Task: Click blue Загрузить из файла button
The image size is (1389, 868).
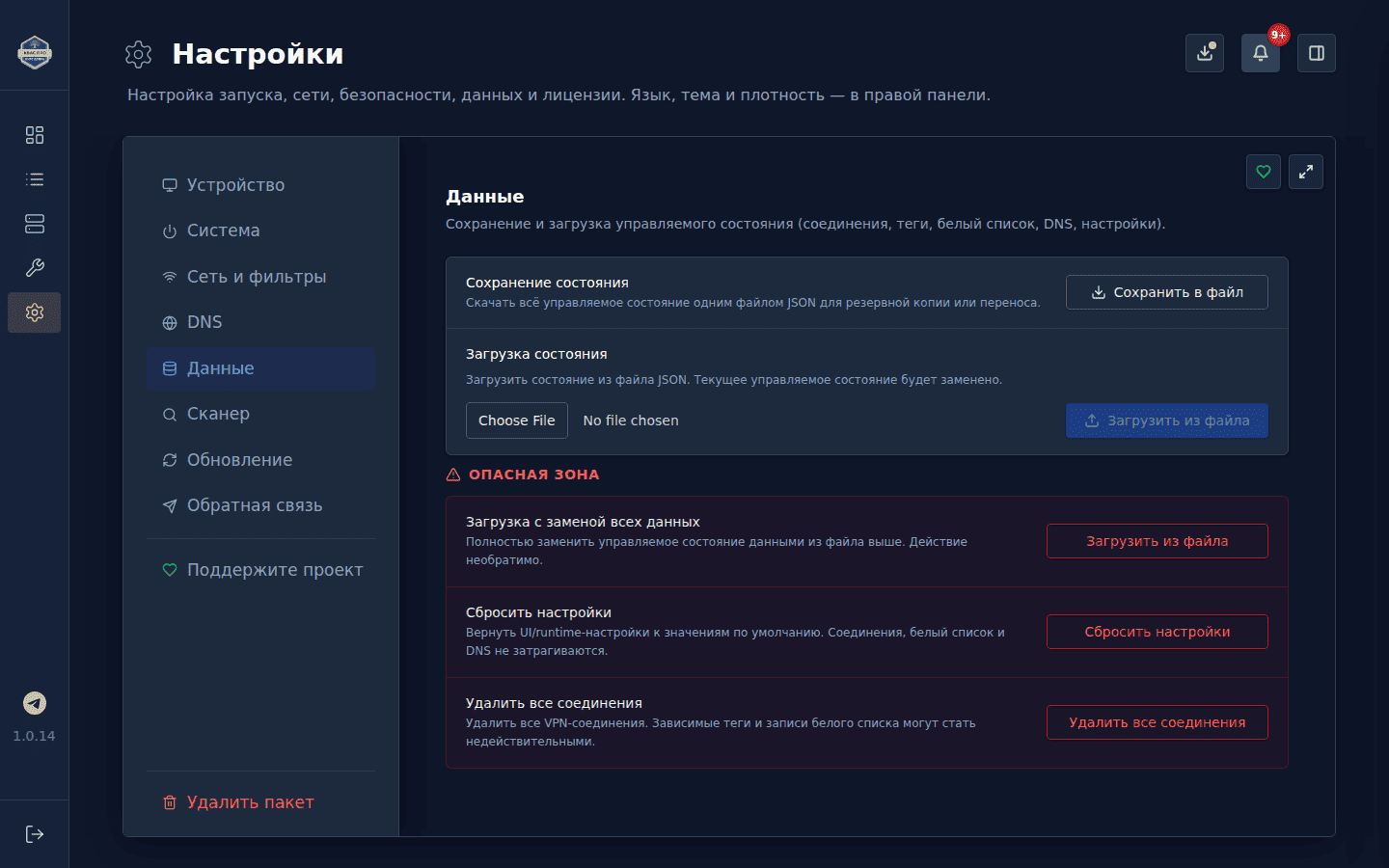Action: [x=1167, y=420]
